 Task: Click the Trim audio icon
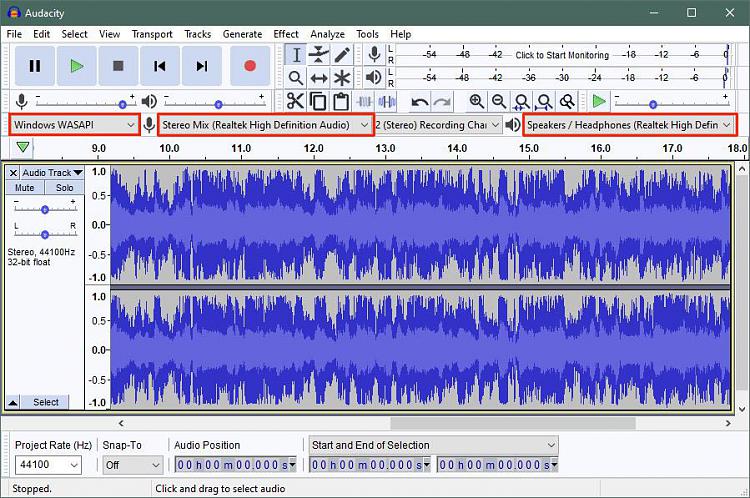tap(364, 101)
